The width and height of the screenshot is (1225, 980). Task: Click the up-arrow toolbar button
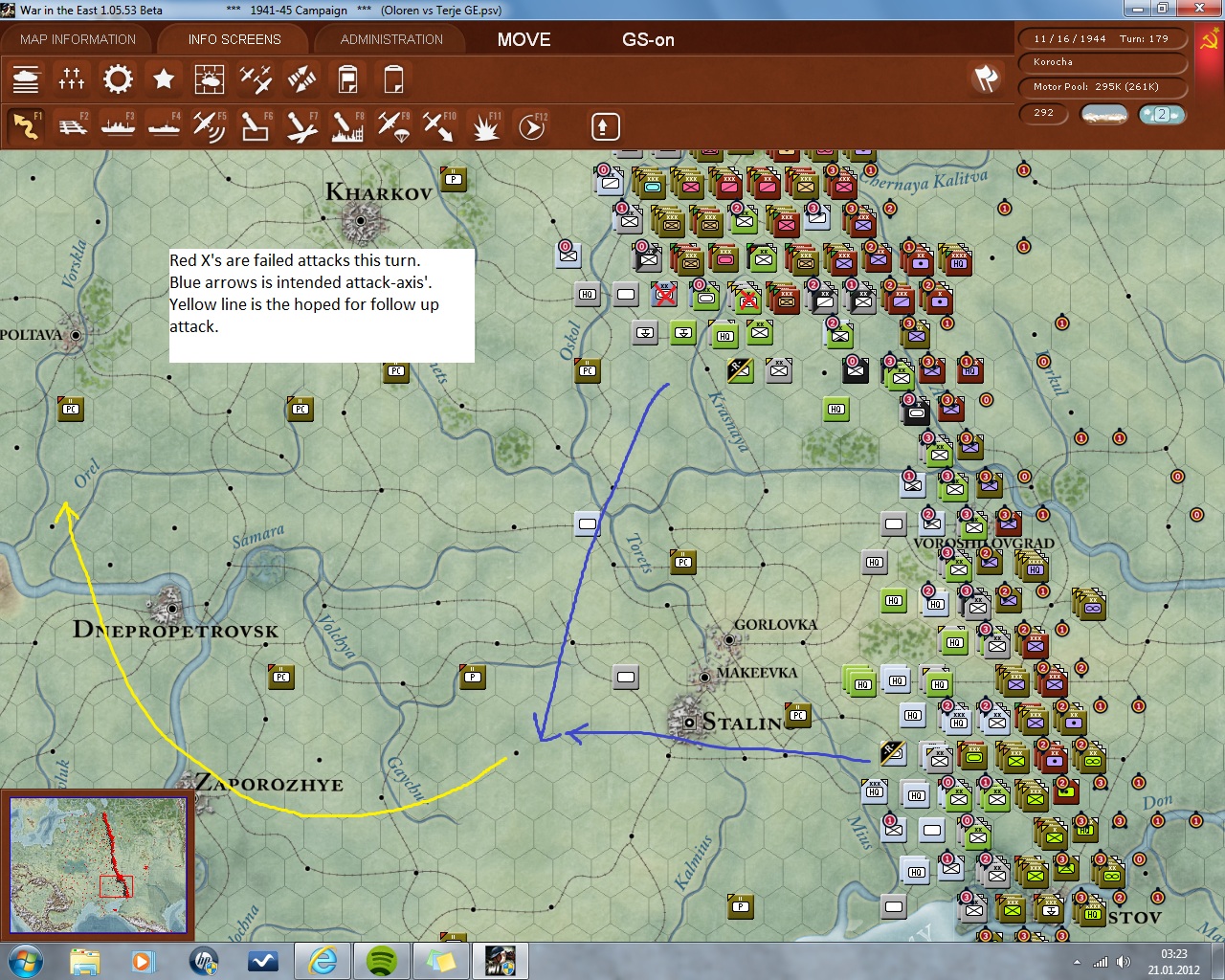click(x=605, y=126)
